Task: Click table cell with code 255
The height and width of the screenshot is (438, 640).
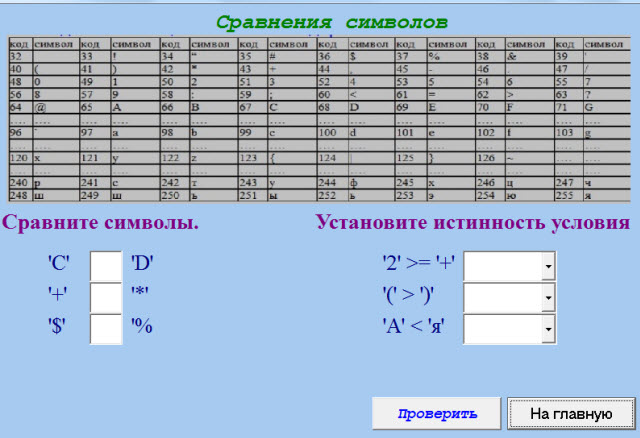Action: pyautogui.click(x=569, y=196)
